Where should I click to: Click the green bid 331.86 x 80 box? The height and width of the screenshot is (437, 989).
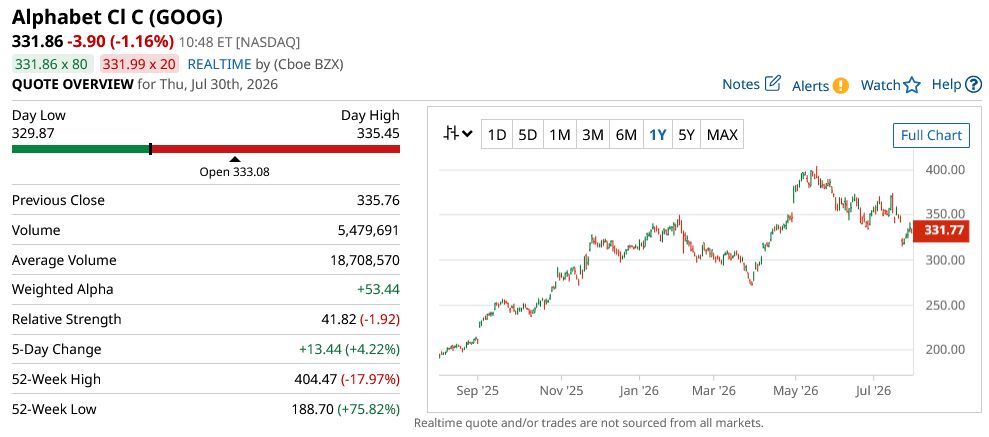(52, 64)
